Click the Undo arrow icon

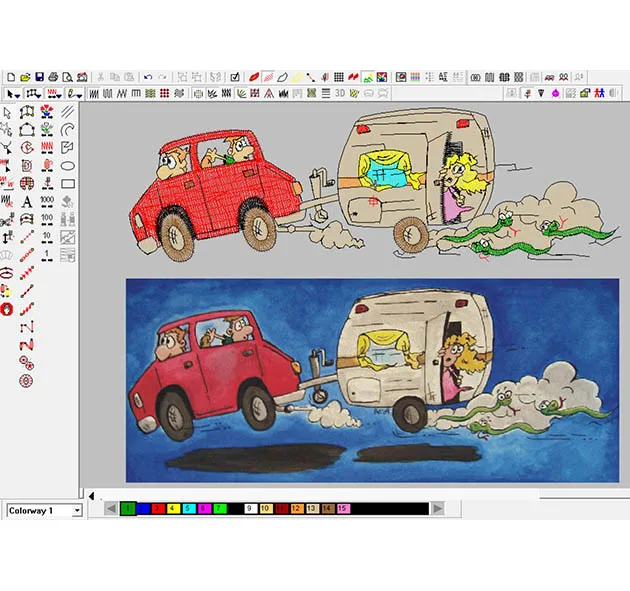tap(148, 77)
